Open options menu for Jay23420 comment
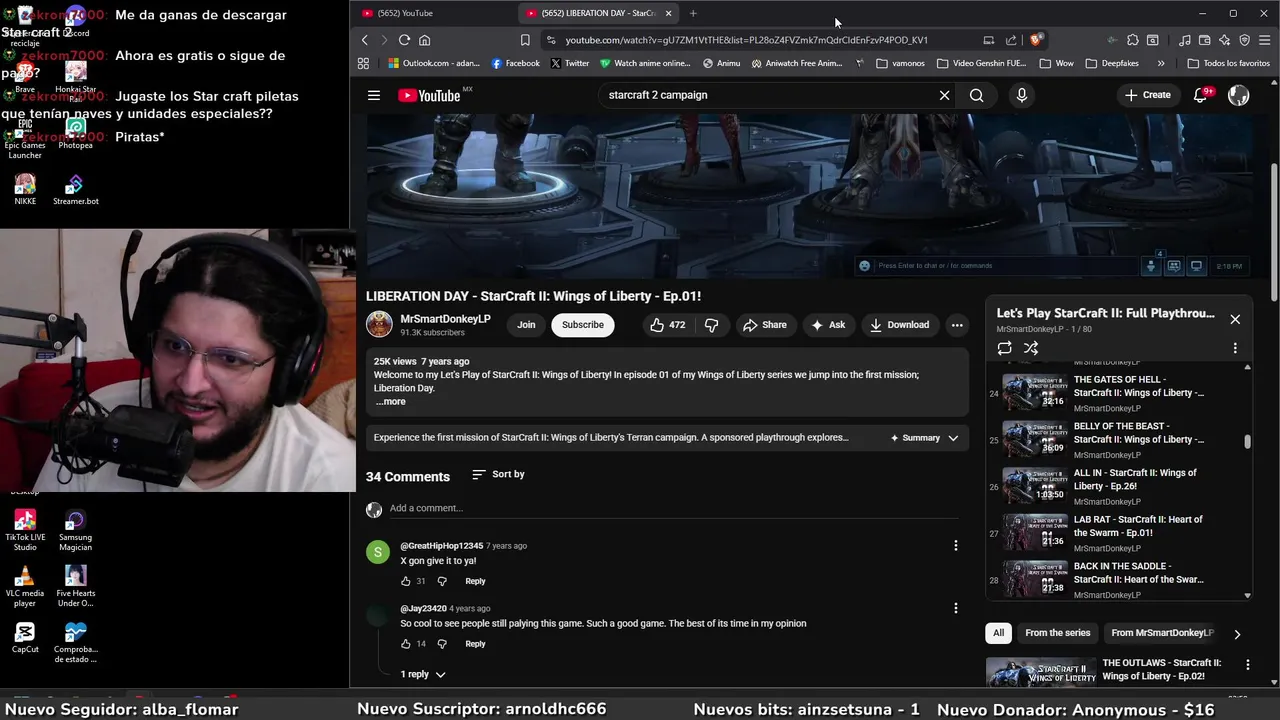 [955, 608]
